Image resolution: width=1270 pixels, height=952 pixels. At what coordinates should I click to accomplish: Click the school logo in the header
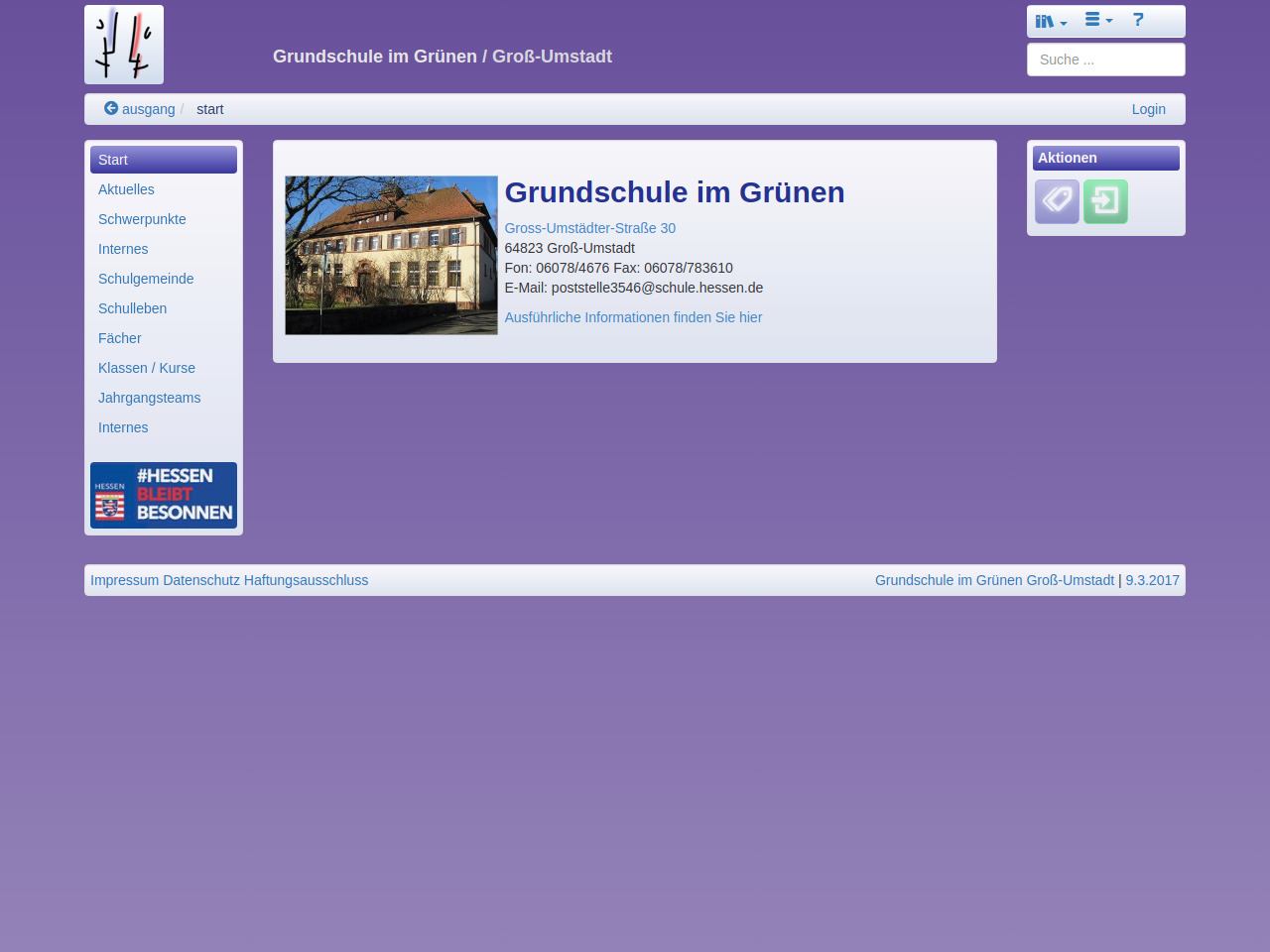click(124, 45)
